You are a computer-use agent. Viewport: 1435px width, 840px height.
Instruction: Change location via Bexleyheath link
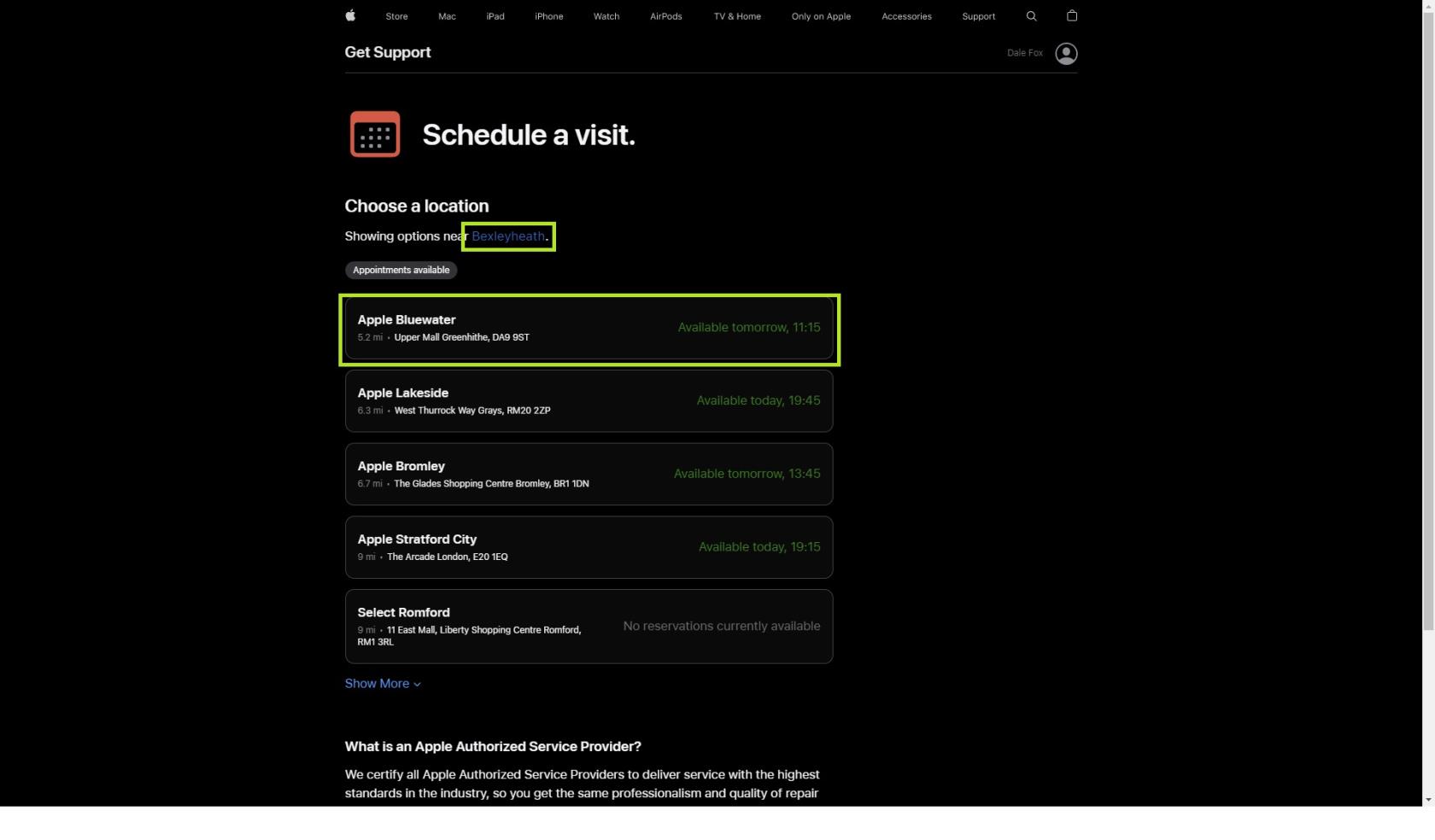tap(508, 236)
